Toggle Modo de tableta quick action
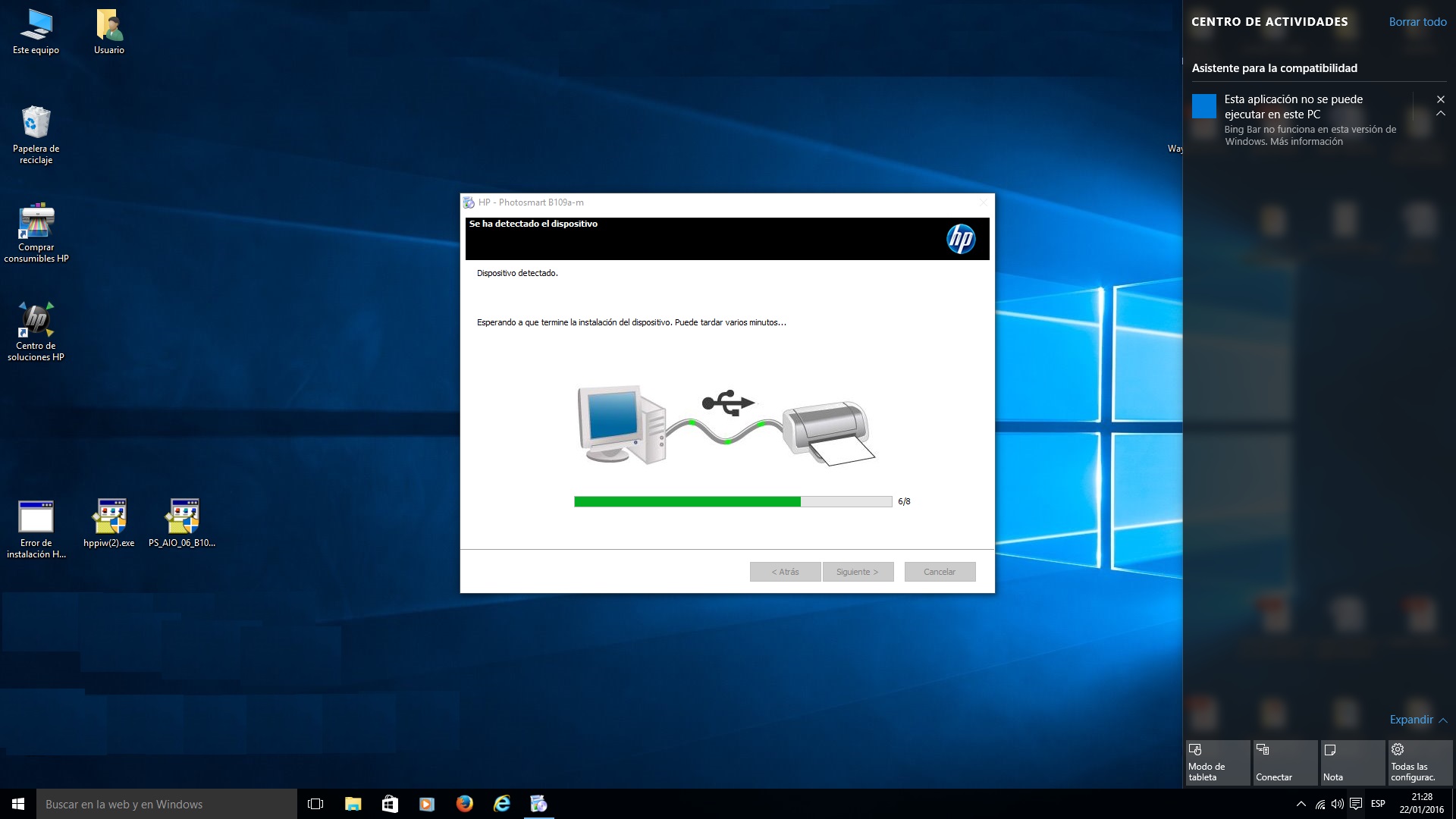Viewport: 1456px width, 819px height. tap(1218, 762)
